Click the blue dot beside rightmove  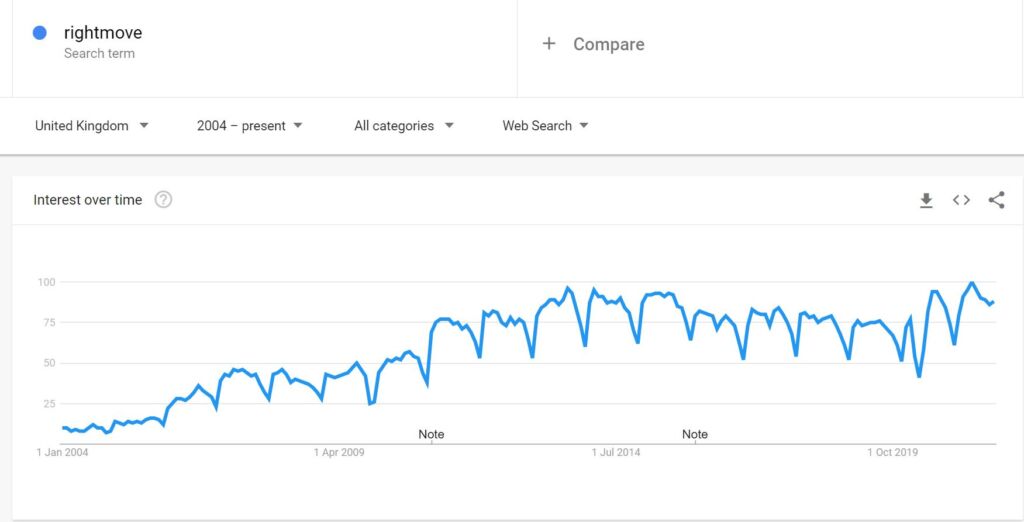(40, 33)
